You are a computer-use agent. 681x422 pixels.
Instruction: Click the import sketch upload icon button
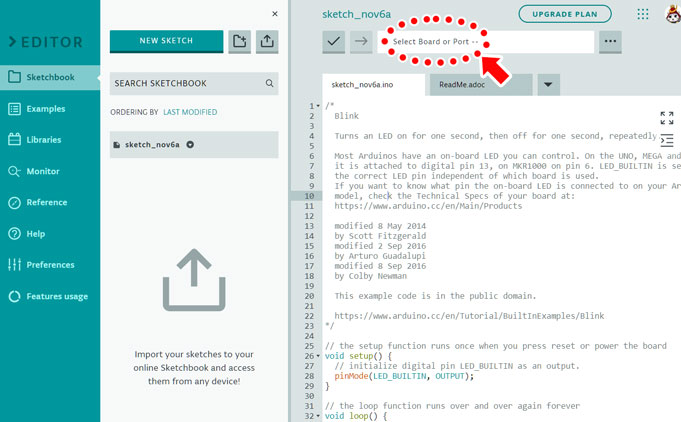click(x=267, y=41)
